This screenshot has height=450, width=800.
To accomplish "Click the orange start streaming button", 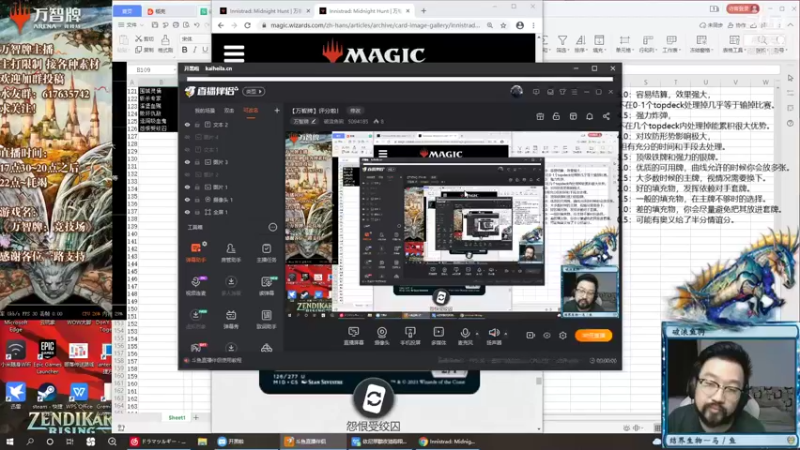I will point(593,335).
